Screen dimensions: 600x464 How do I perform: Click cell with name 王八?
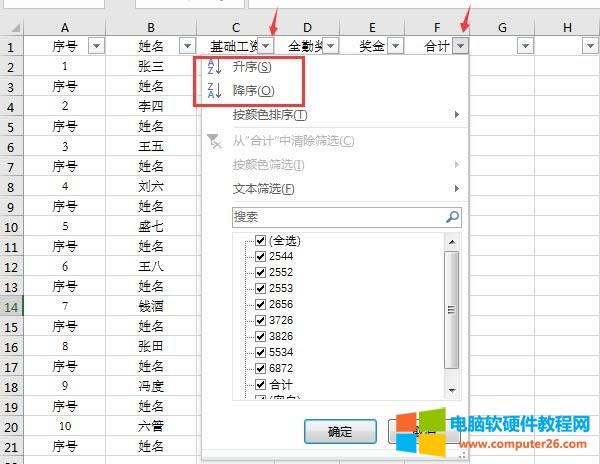point(151,266)
